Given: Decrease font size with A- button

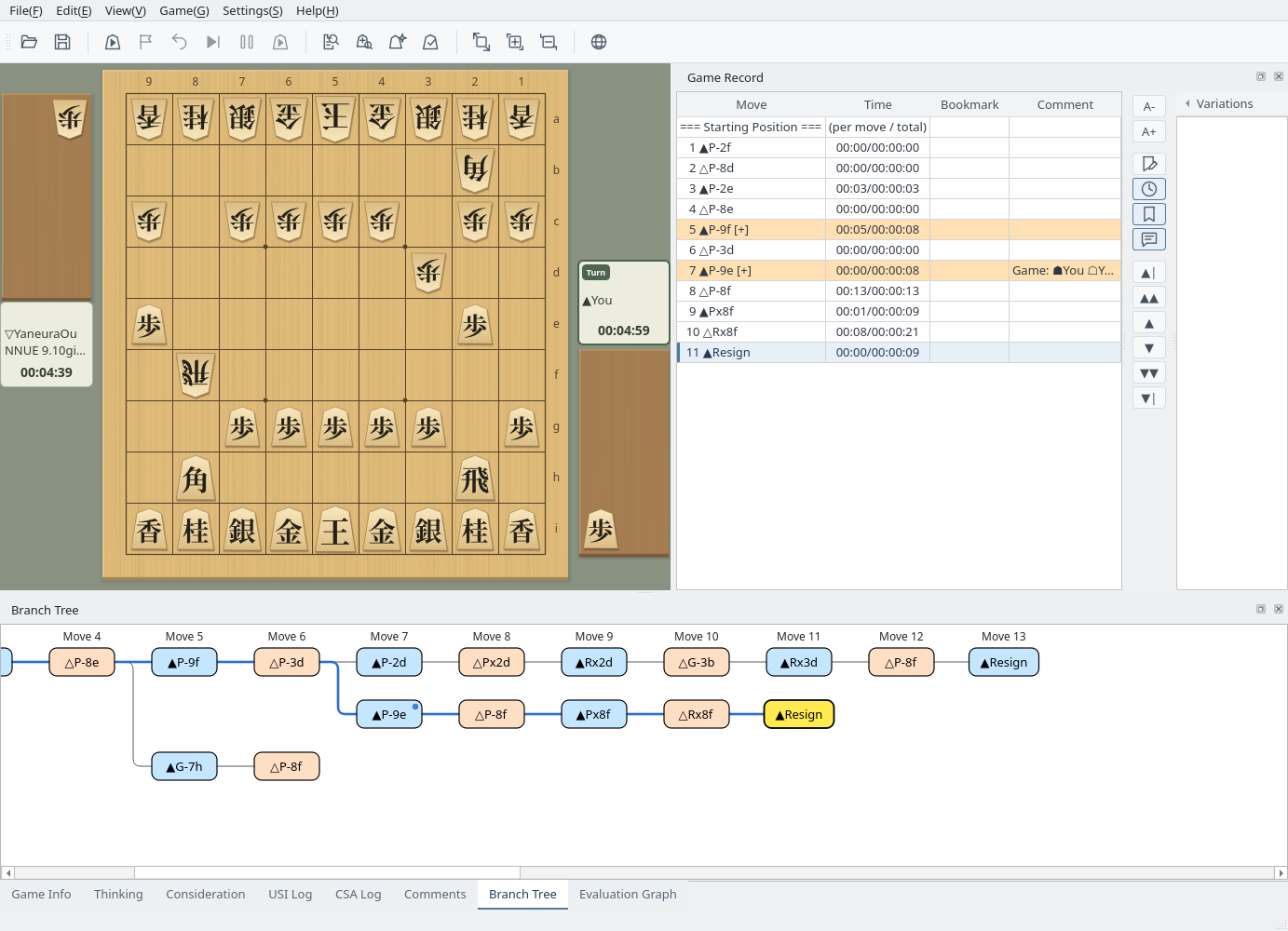Looking at the screenshot, I should [1149, 106].
